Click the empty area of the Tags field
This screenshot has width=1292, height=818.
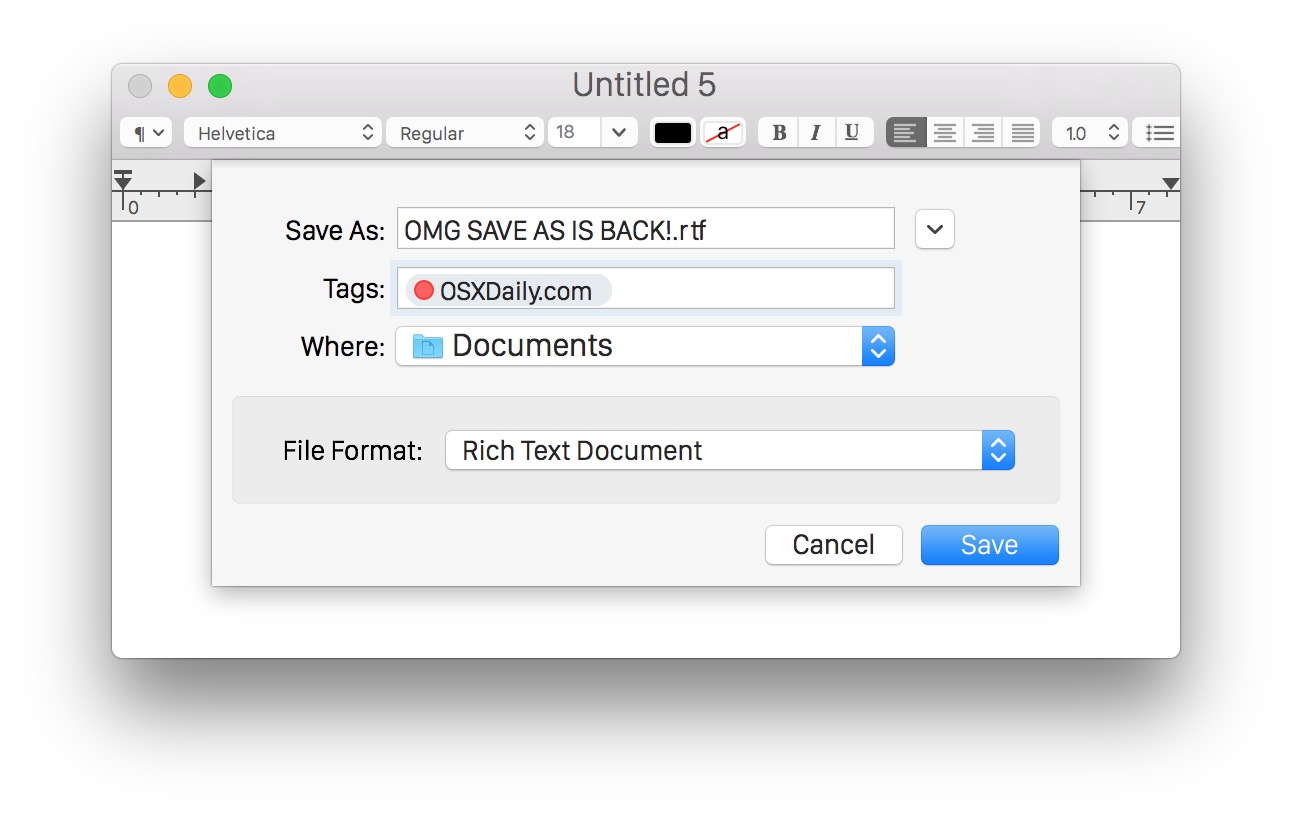point(752,289)
